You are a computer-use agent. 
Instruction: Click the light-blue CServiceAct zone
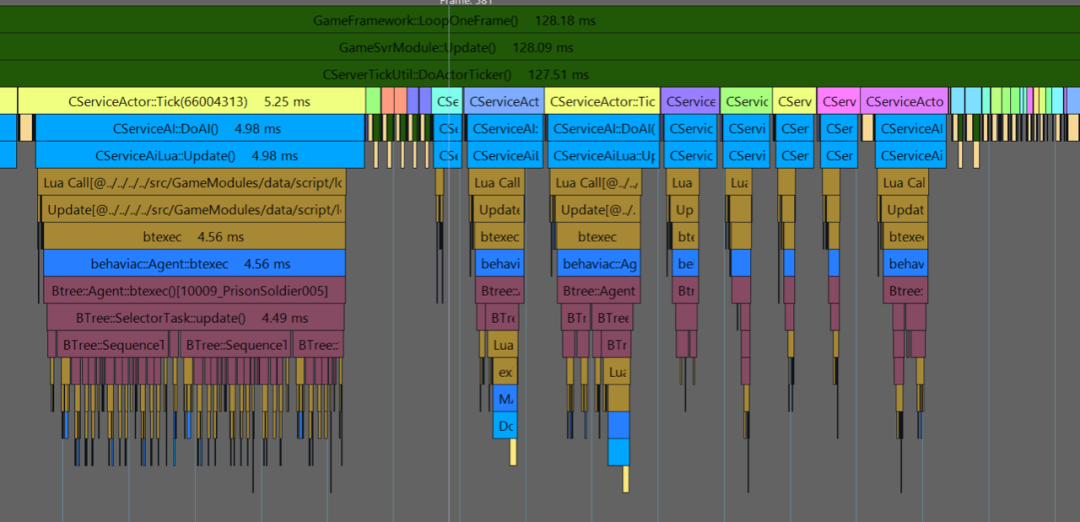point(504,101)
